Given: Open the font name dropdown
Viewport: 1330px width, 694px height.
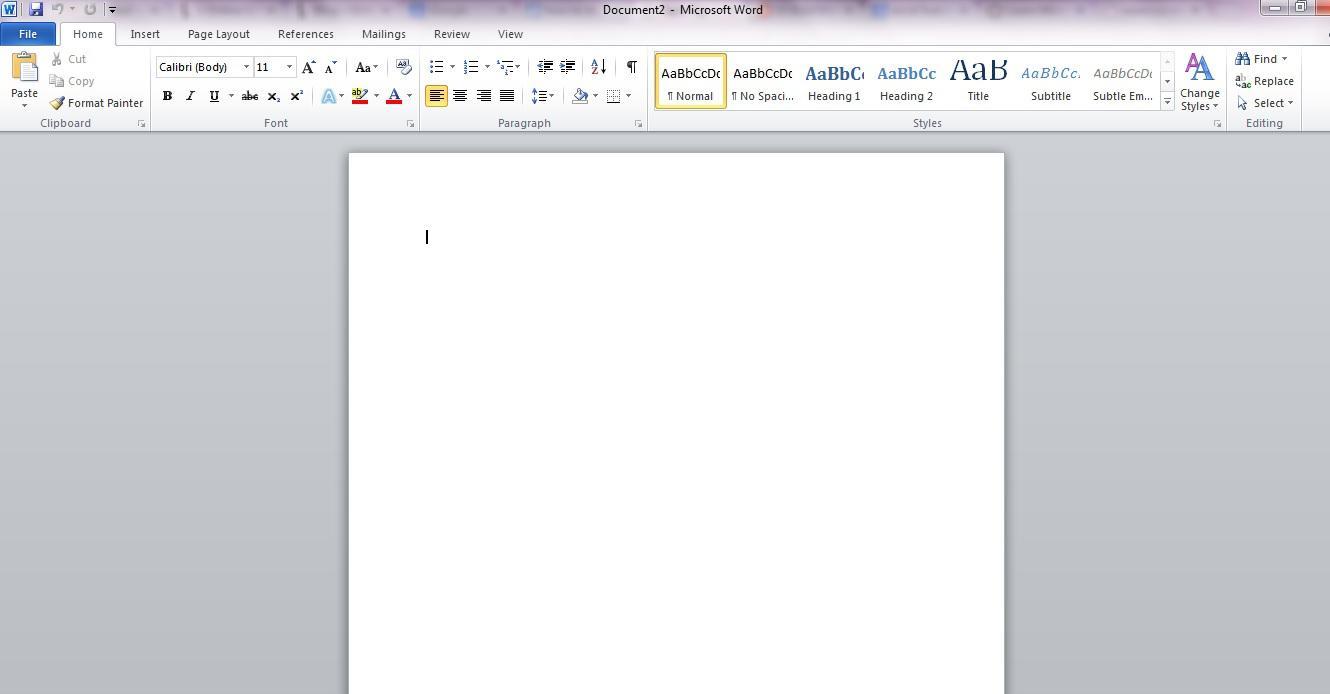Looking at the screenshot, I should coord(246,67).
